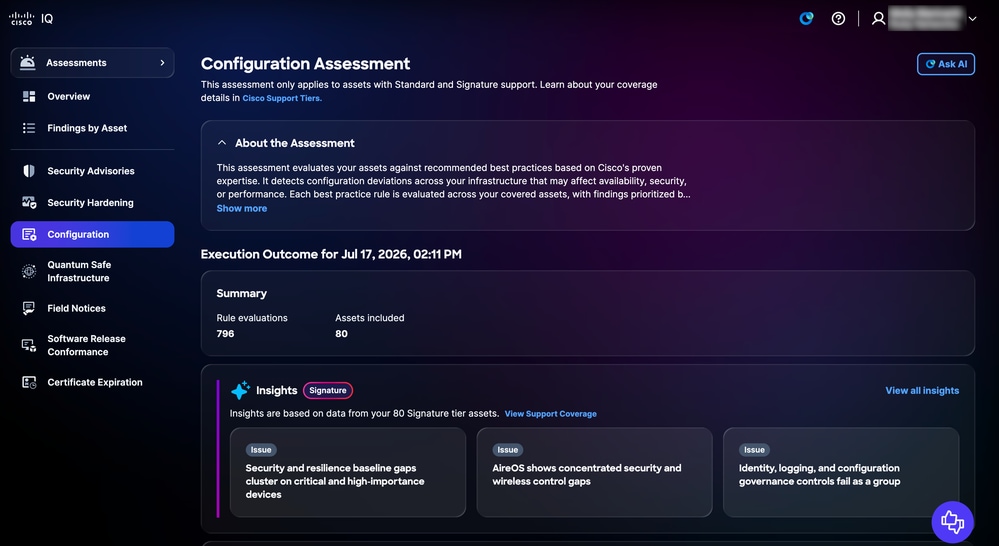Open the user profile icon

[879, 18]
